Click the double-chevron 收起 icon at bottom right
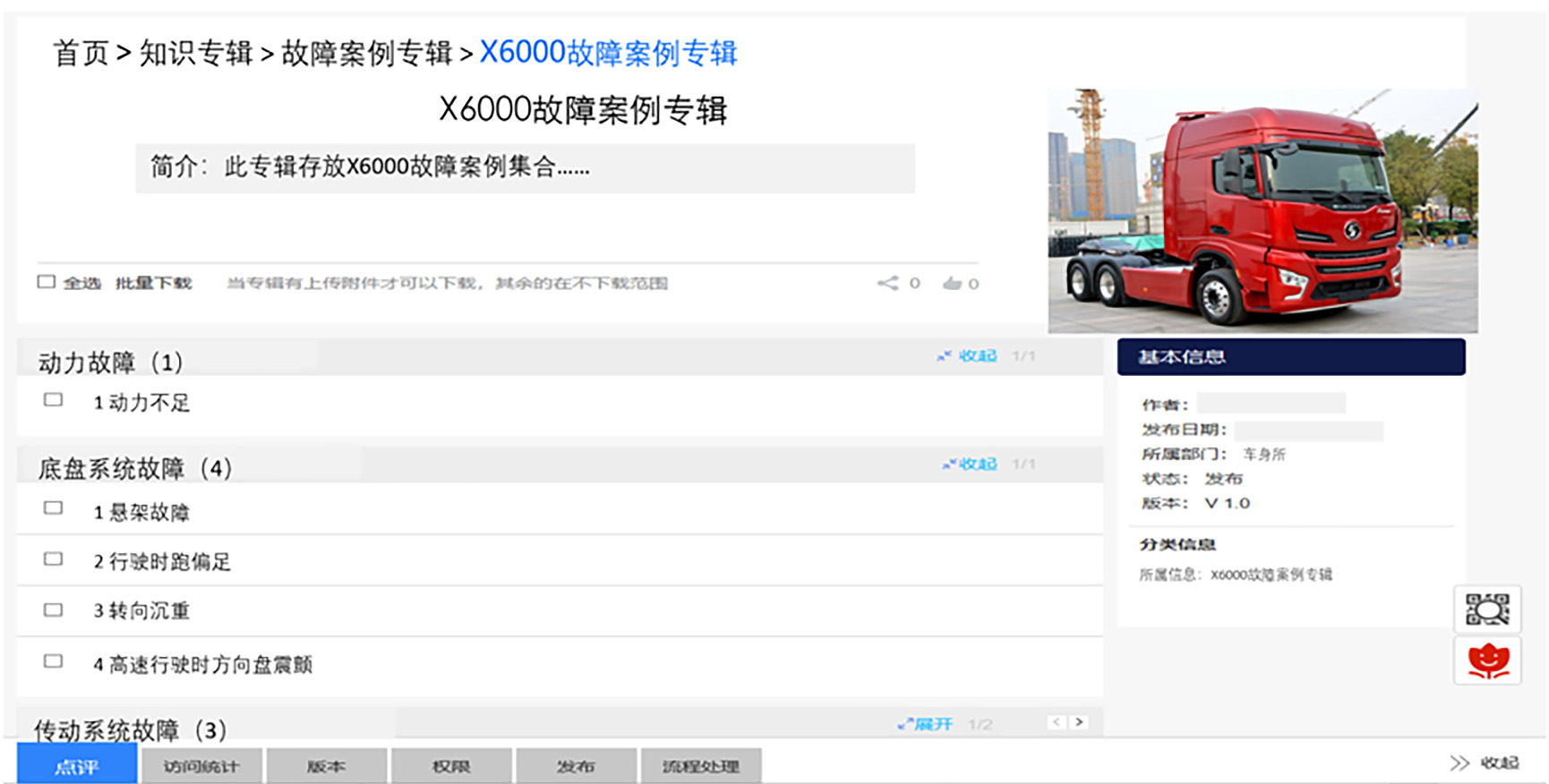The image size is (1549, 784). 1459,763
